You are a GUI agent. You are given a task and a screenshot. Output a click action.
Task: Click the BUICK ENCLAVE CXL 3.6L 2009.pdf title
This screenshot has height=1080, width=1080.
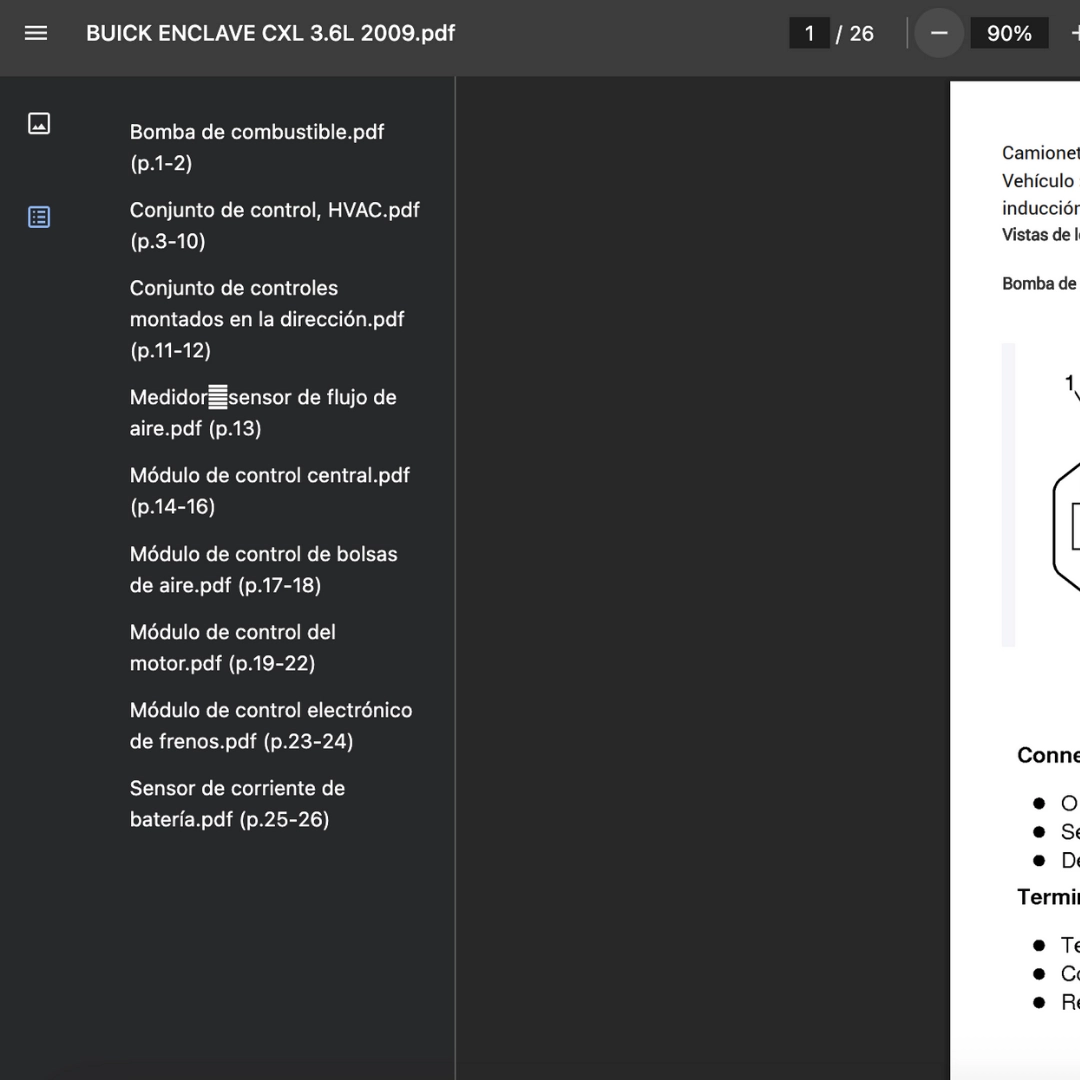coord(271,33)
